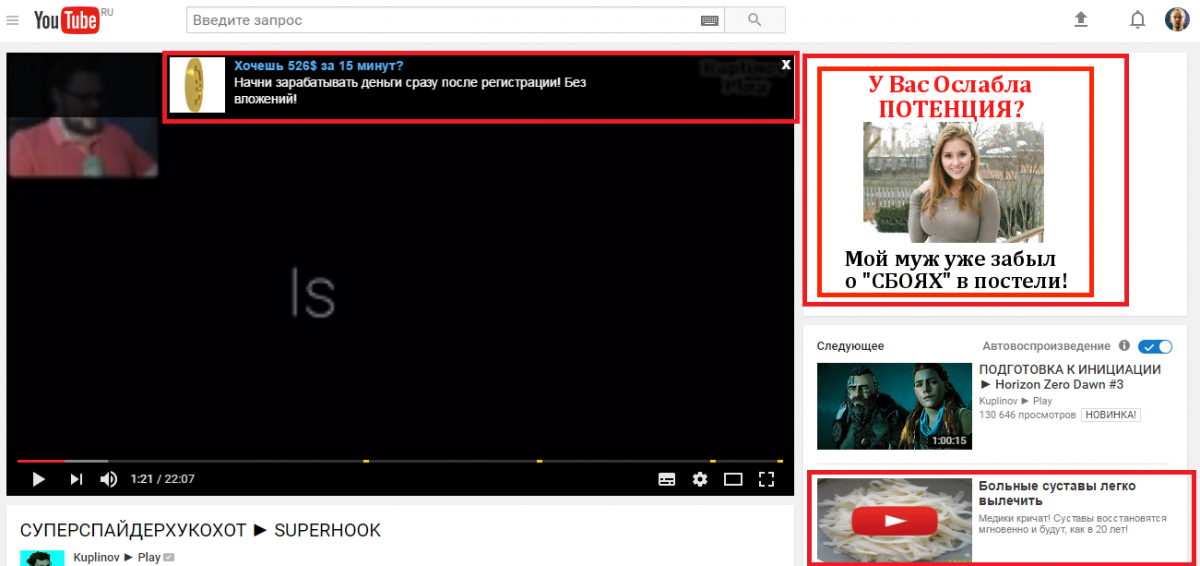Screen dimensions: 1200x566
Task: Click the 1:21 / 22:07 time display
Action: click(162, 479)
